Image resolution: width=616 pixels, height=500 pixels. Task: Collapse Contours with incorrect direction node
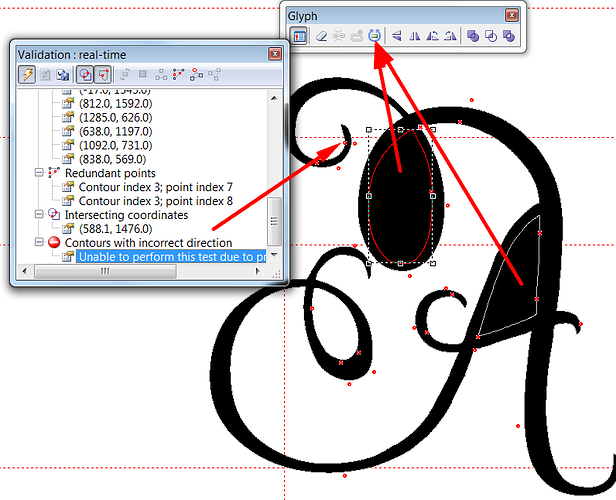click(39, 242)
